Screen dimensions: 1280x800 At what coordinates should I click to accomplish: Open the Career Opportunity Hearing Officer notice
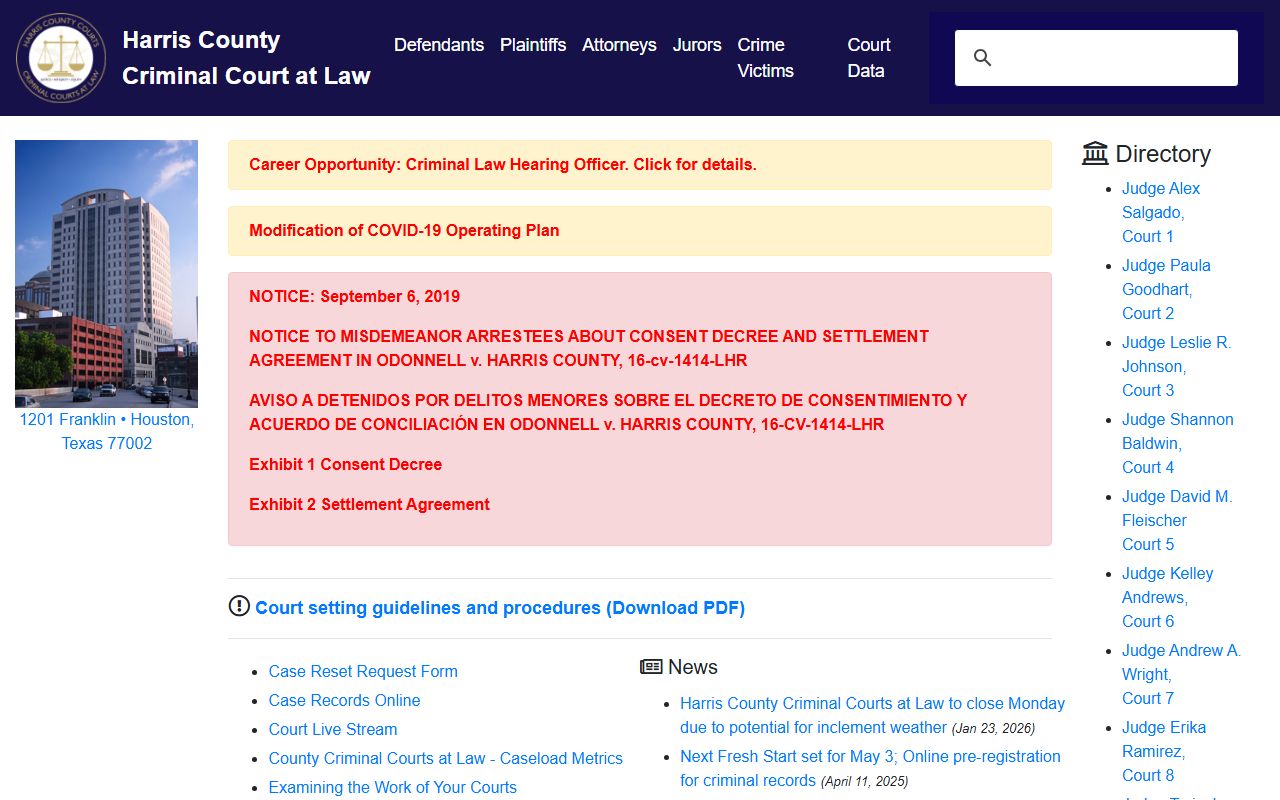click(503, 165)
